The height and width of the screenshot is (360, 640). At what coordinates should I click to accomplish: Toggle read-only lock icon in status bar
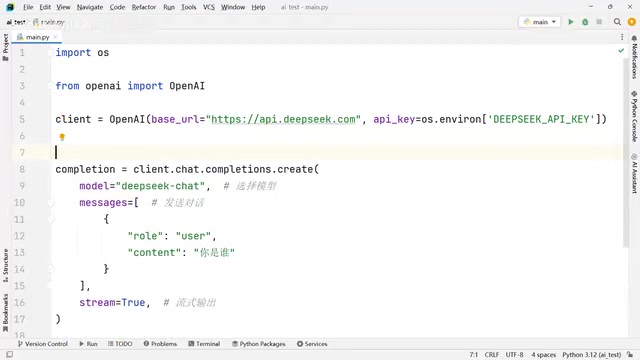coord(631,355)
